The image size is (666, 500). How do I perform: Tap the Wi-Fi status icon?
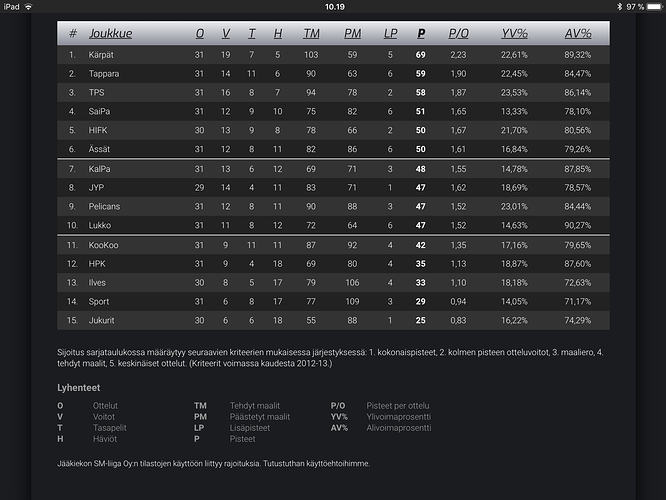[28, 7]
